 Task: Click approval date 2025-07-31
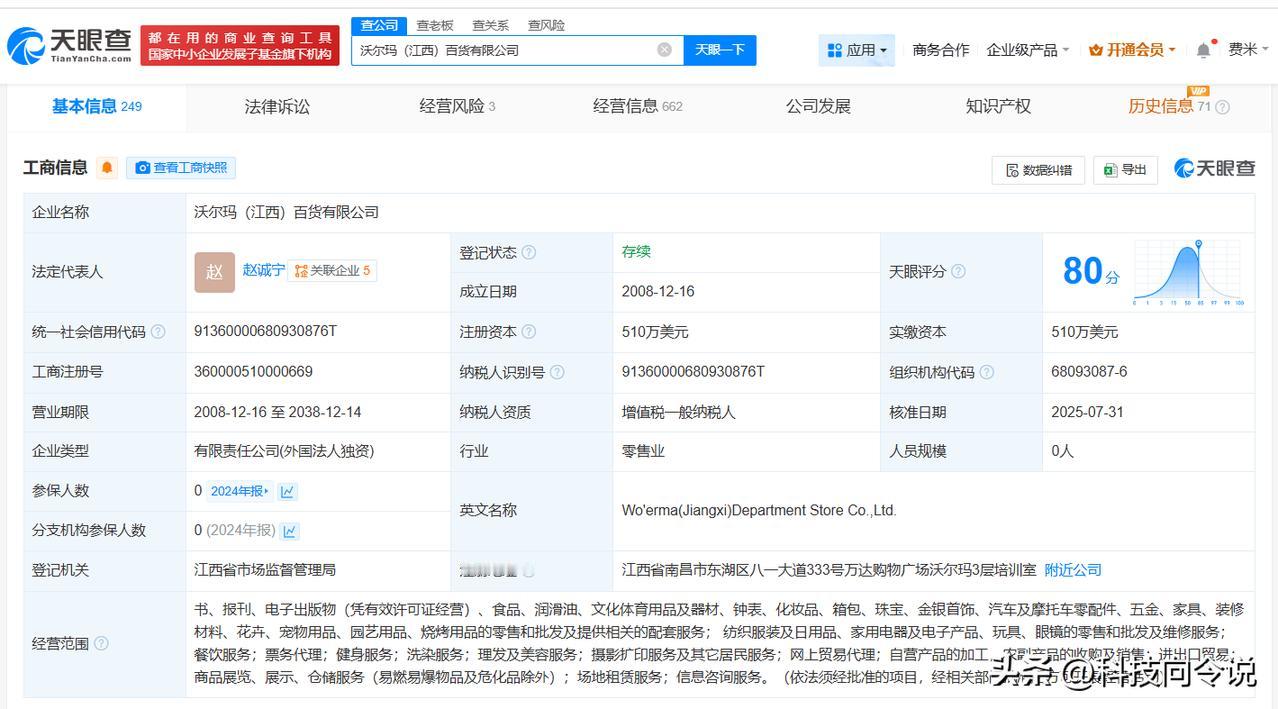coord(1088,412)
